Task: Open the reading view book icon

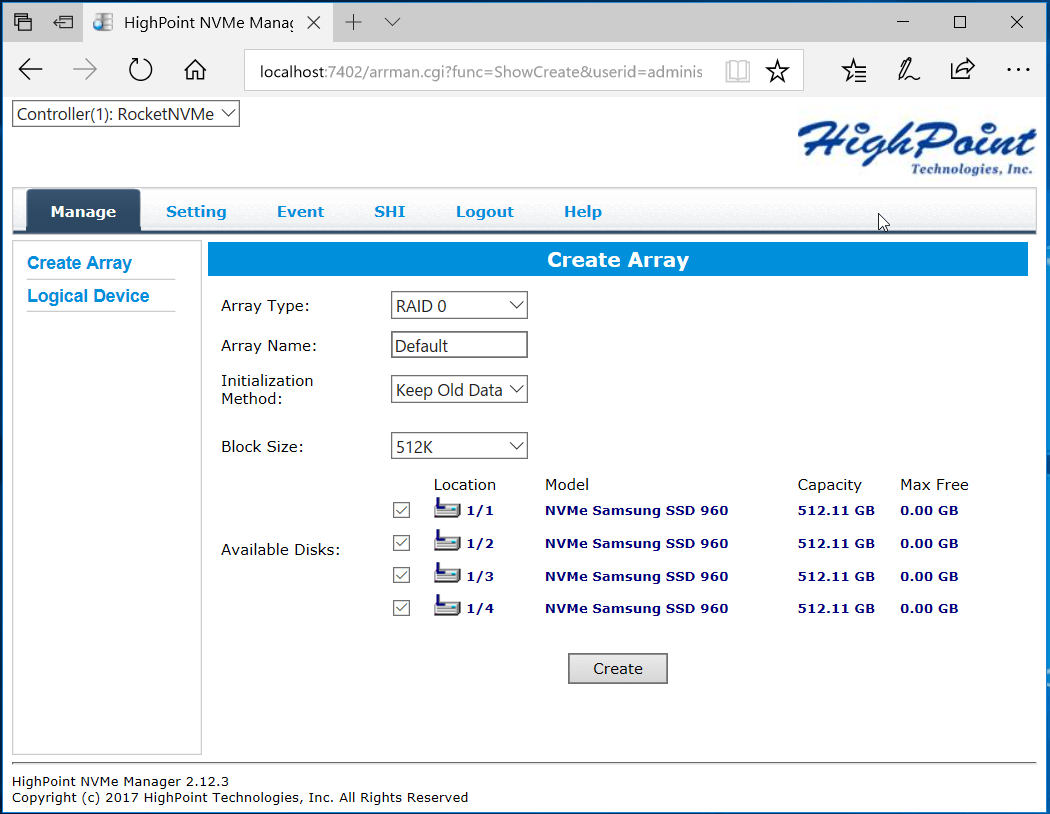Action: pyautogui.click(x=737, y=71)
